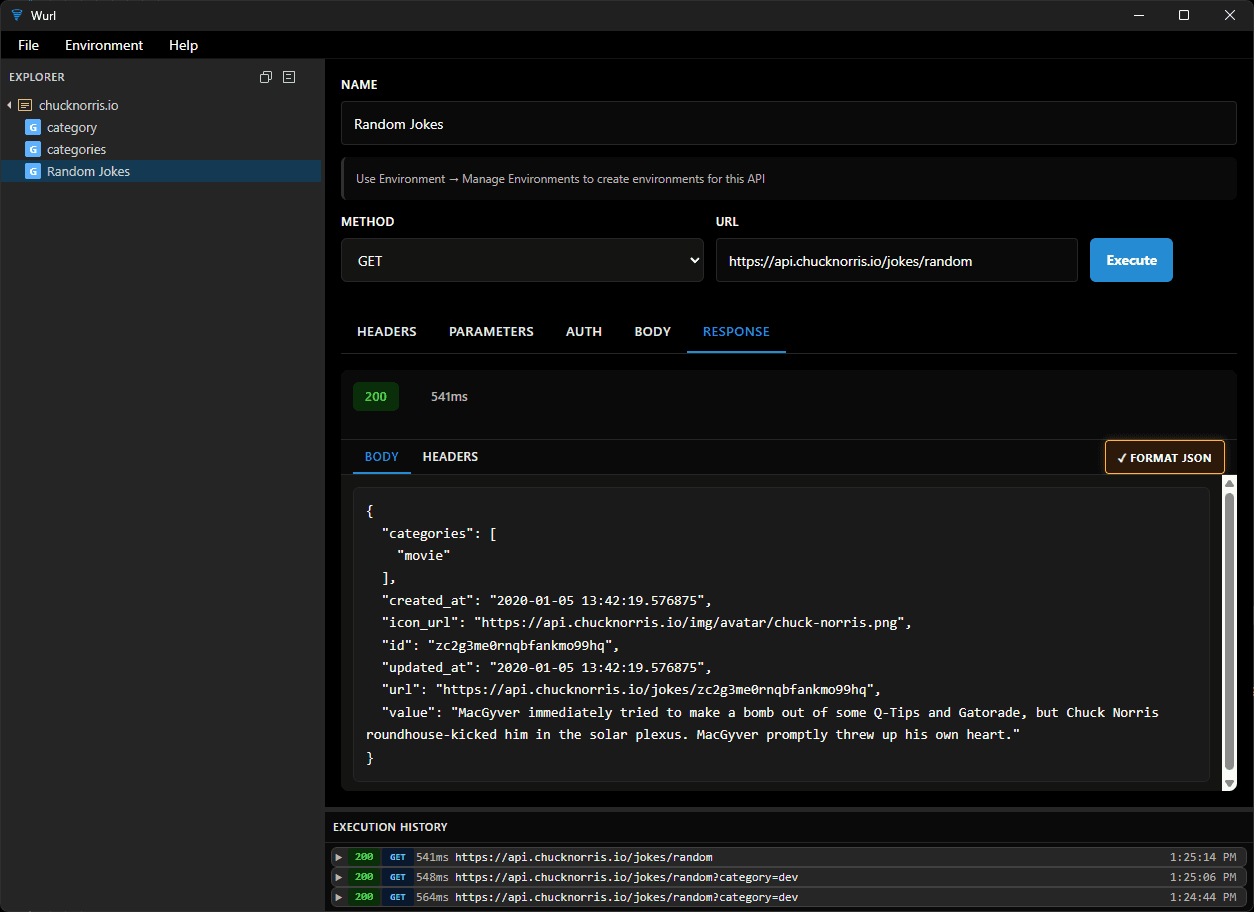Expand the first execution history entry
Screen dimensions: 1254x912
(341, 857)
